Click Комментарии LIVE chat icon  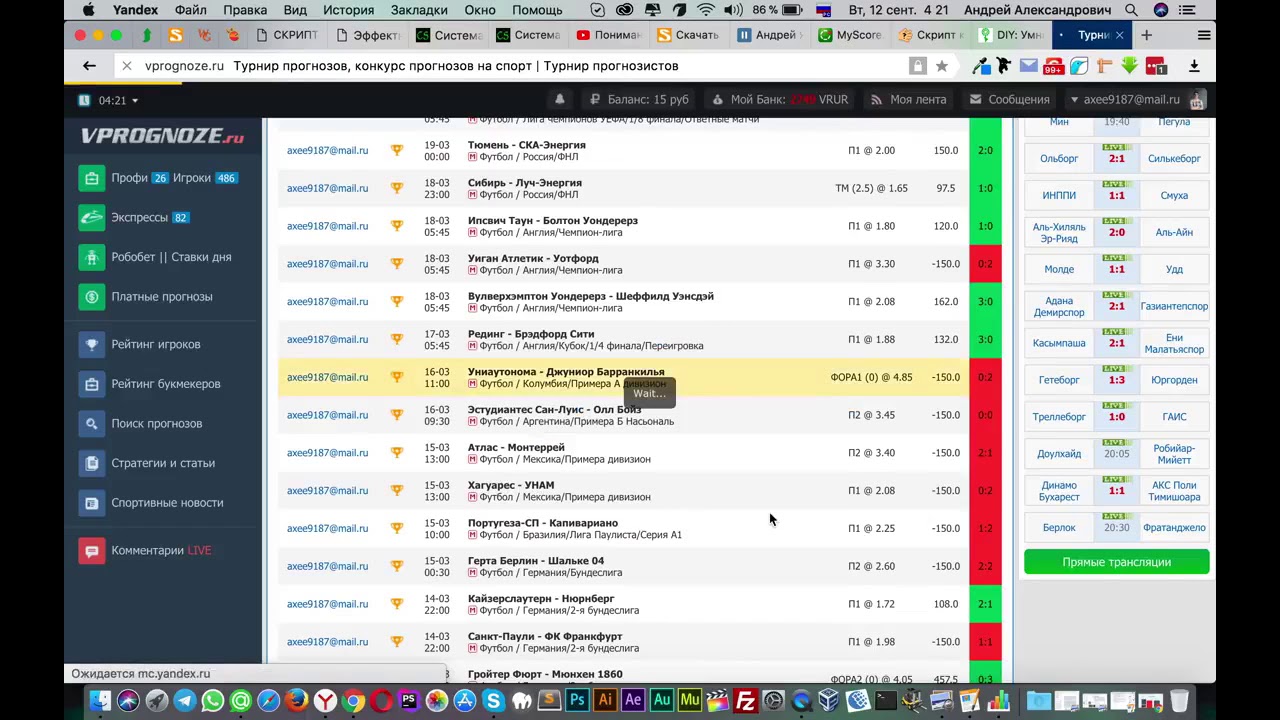pos(92,550)
